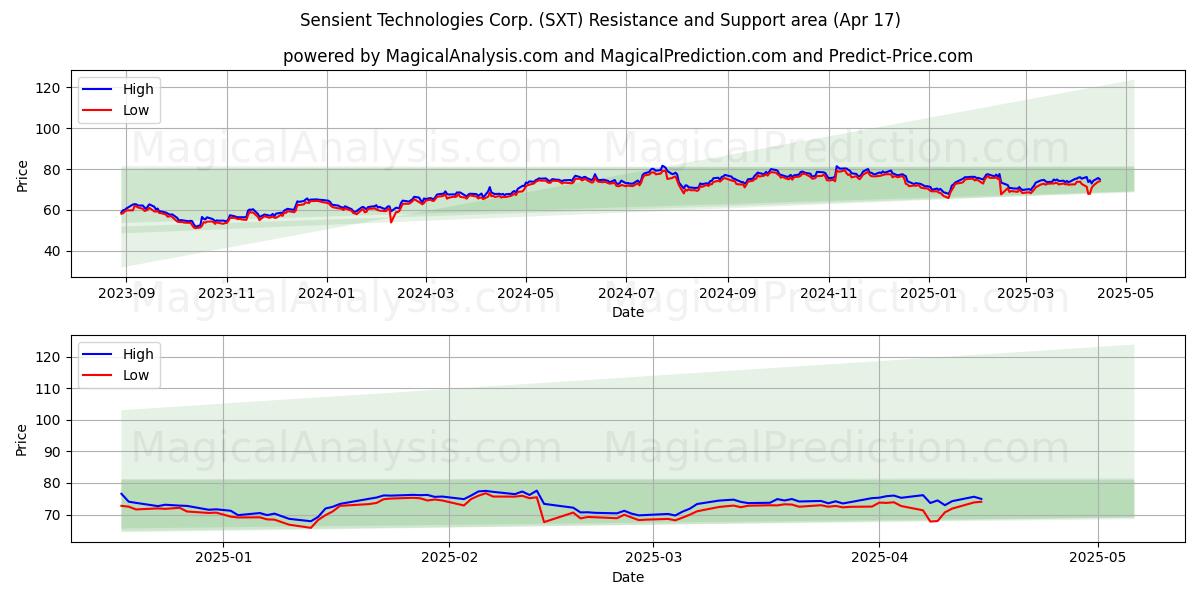Click the top chart 'Date' axis label
This screenshot has width=1200, height=600.
[628, 312]
